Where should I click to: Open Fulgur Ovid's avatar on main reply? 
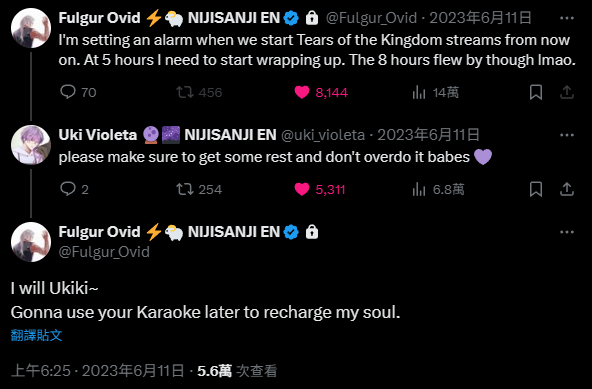coord(31,242)
